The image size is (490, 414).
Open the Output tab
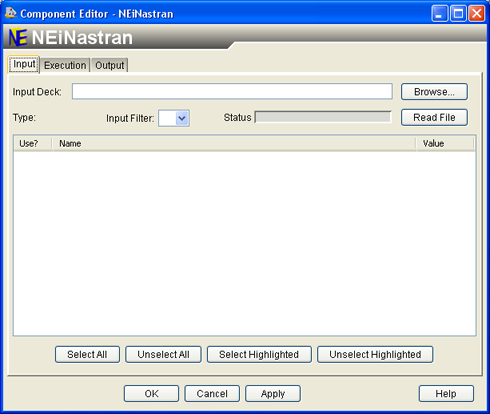(110, 65)
